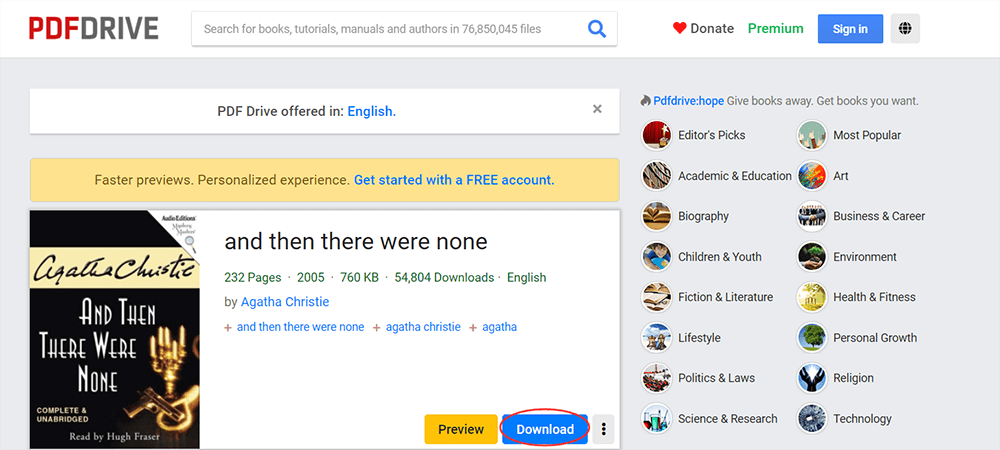
Task: Select the Most Popular category icon
Action: pos(812,135)
